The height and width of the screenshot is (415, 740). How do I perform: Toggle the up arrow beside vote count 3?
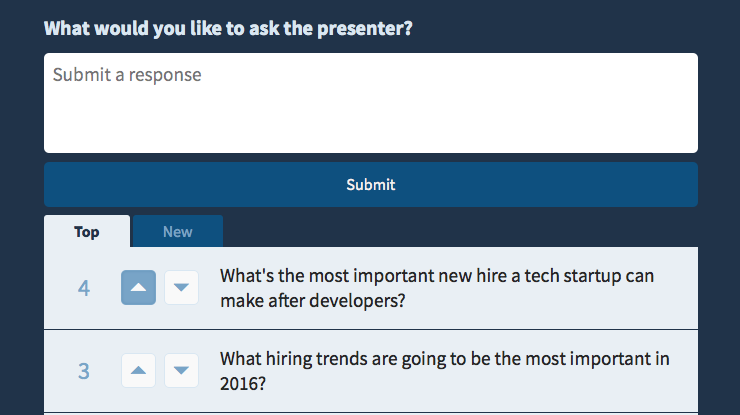[x=138, y=371]
